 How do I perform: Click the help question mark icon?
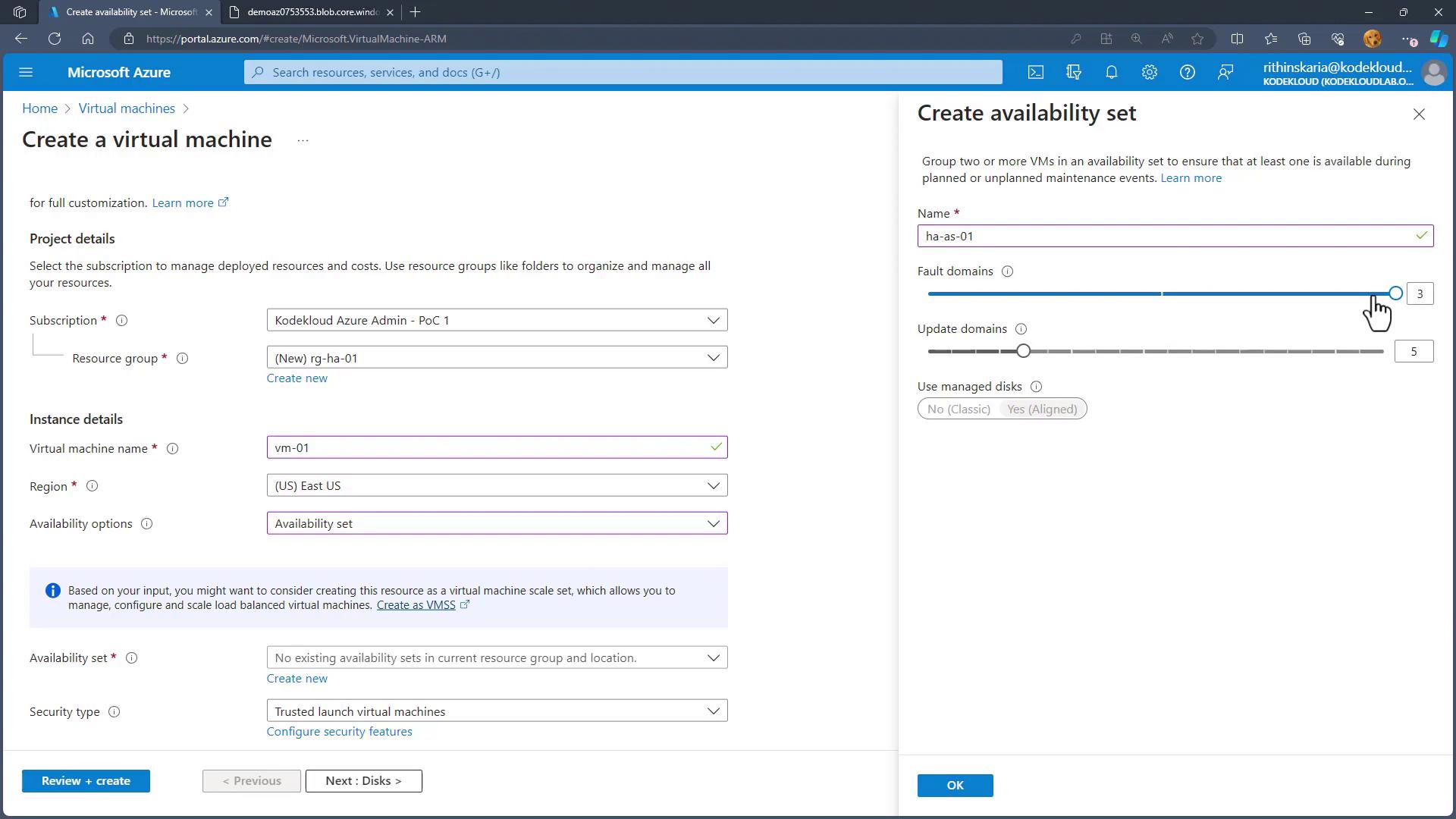coord(1187,72)
